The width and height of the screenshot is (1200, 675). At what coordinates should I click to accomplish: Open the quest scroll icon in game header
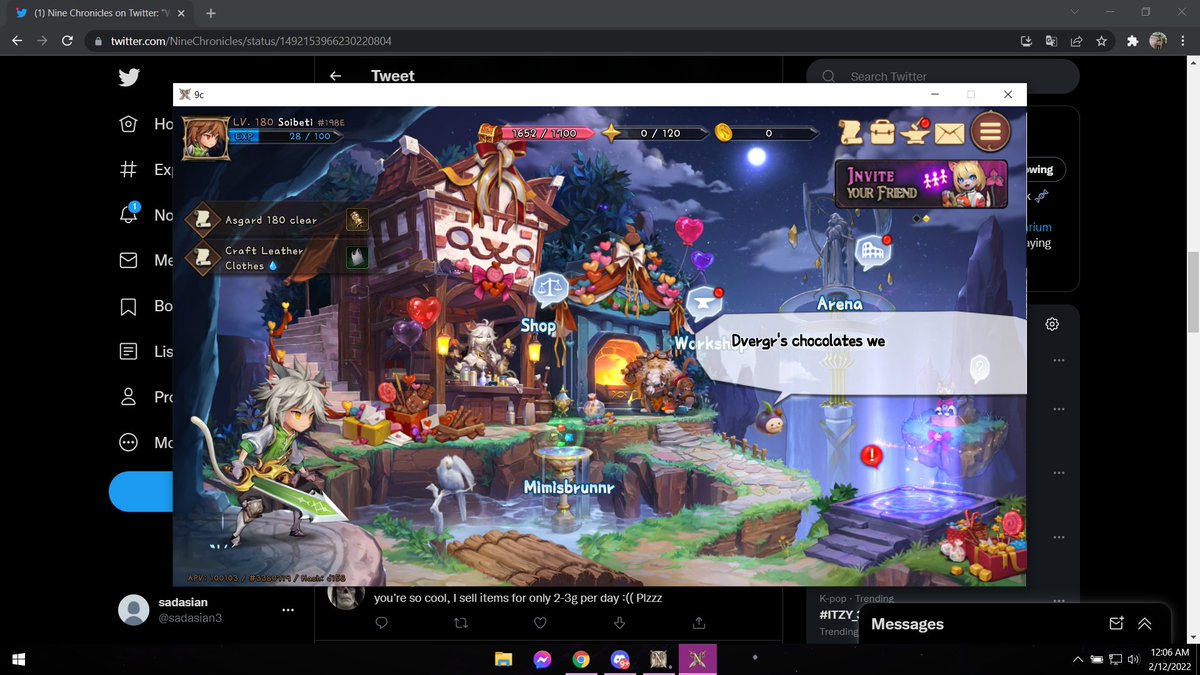[851, 131]
